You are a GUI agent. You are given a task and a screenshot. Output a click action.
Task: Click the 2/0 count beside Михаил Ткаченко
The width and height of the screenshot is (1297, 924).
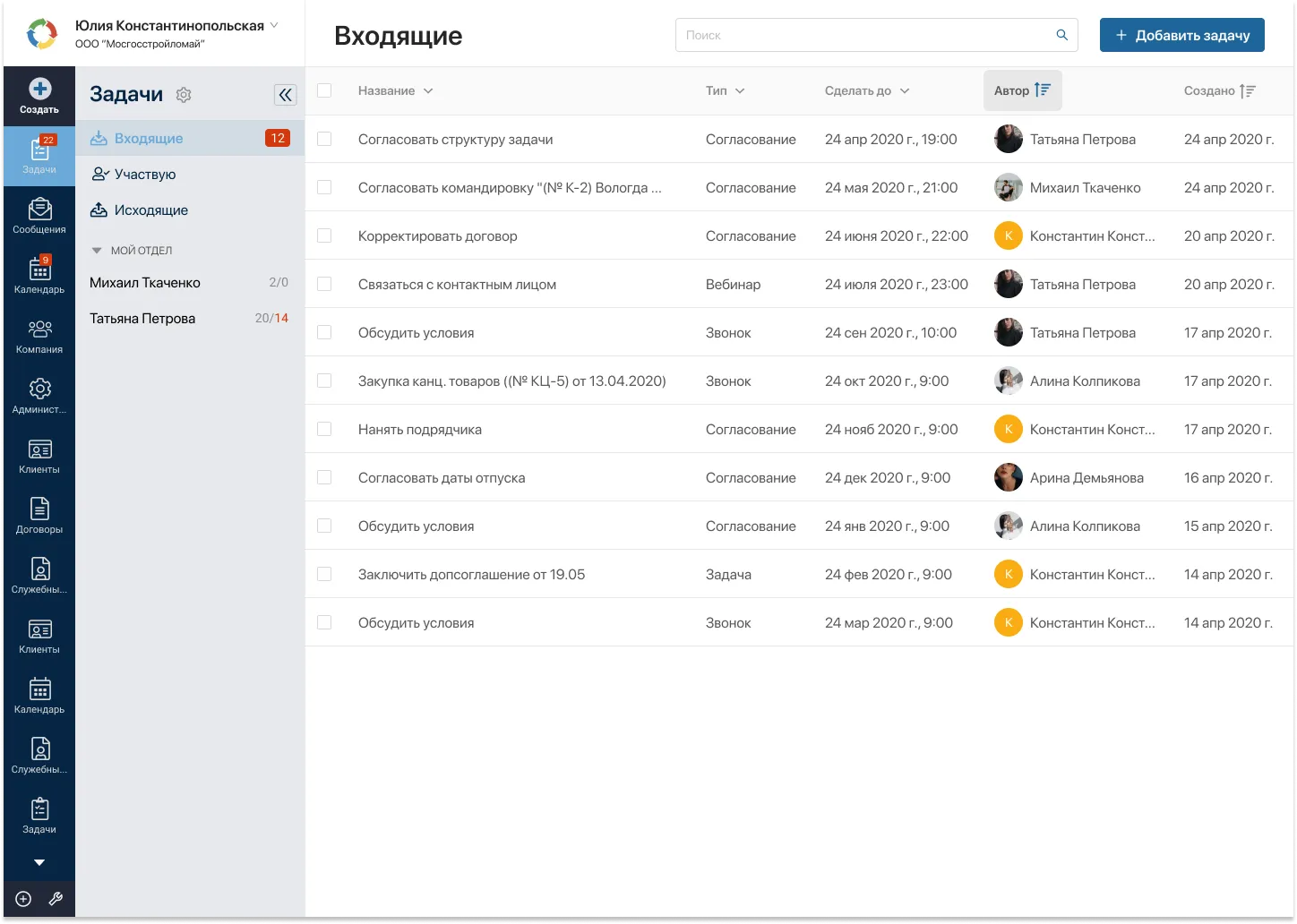[279, 282]
